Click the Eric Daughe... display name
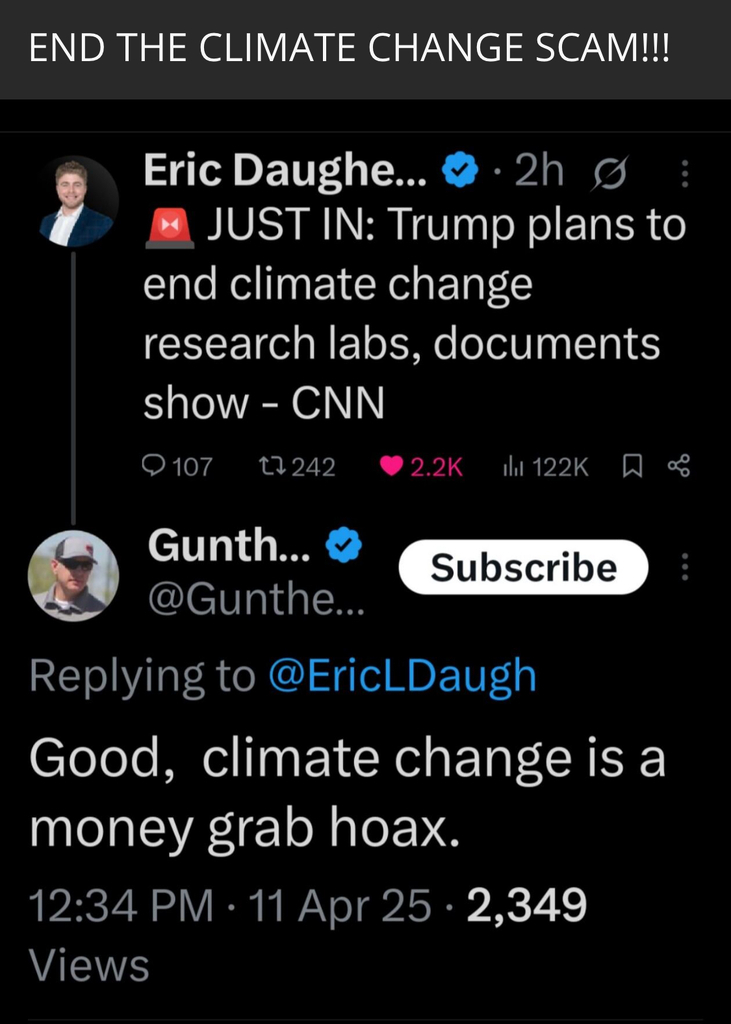 [285, 172]
